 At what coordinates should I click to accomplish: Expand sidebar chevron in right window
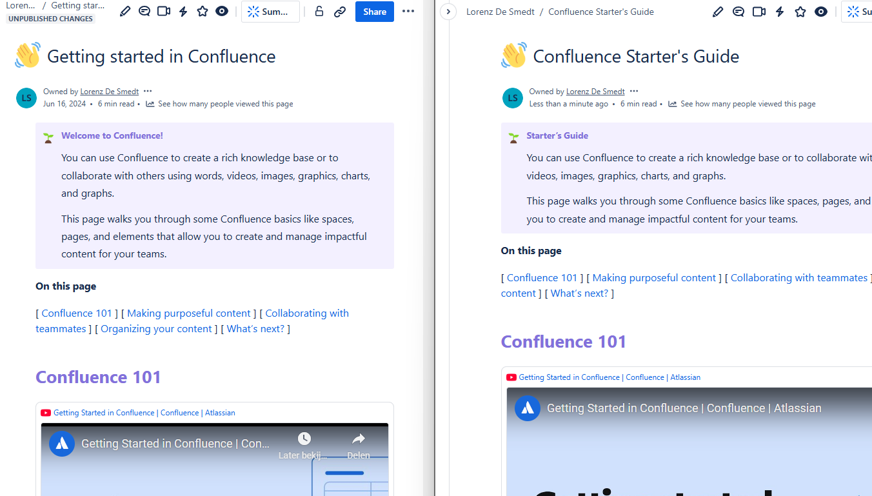pyautogui.click(x=448, y=12)
